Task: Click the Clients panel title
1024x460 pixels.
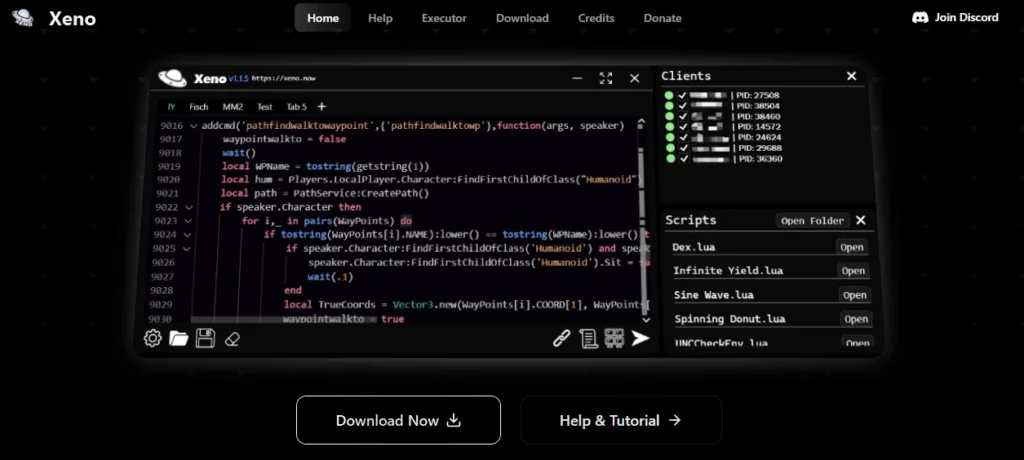Action: tap(686, 76)
